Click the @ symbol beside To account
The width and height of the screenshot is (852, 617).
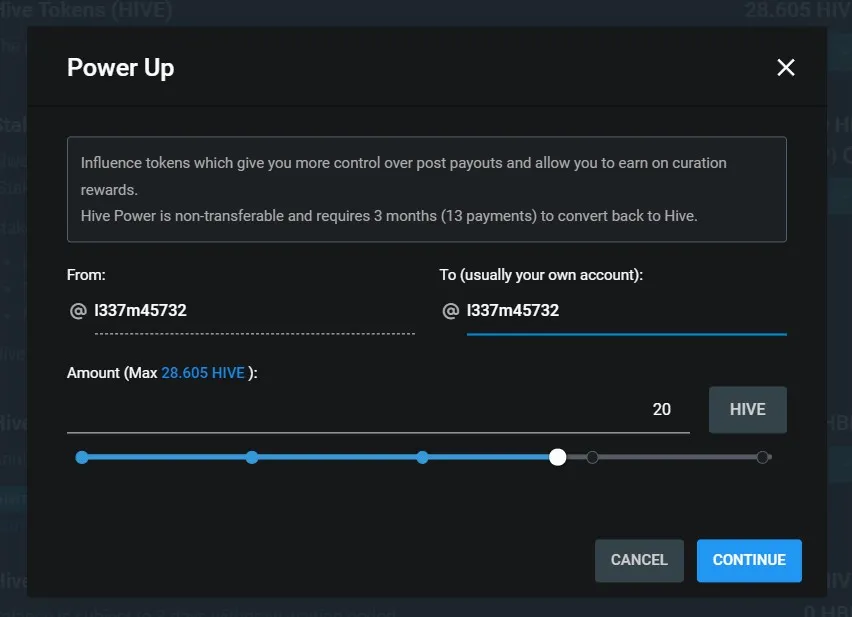coord(450,311)
